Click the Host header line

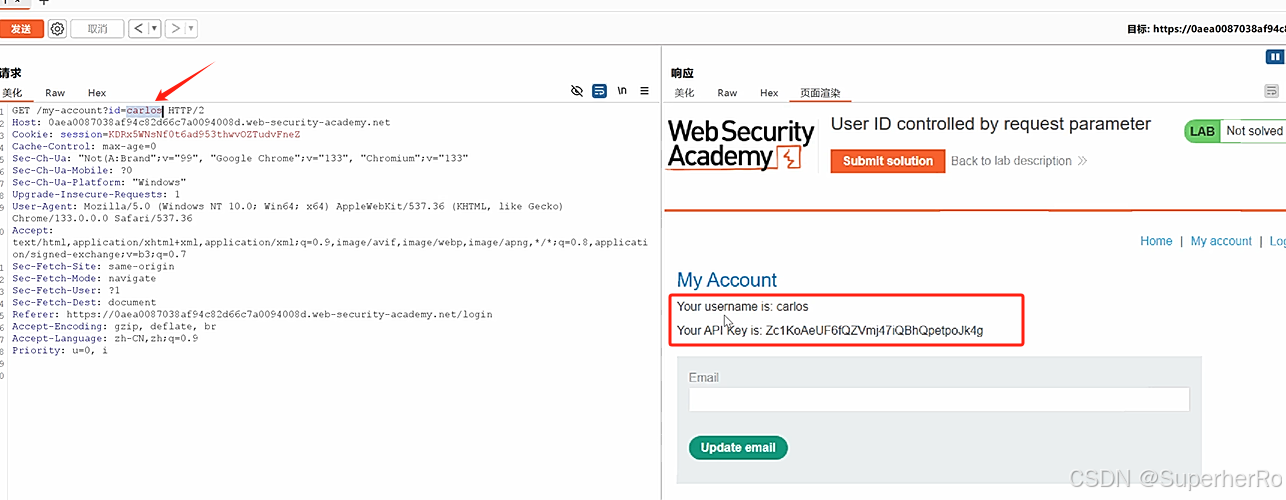[201, 122]
